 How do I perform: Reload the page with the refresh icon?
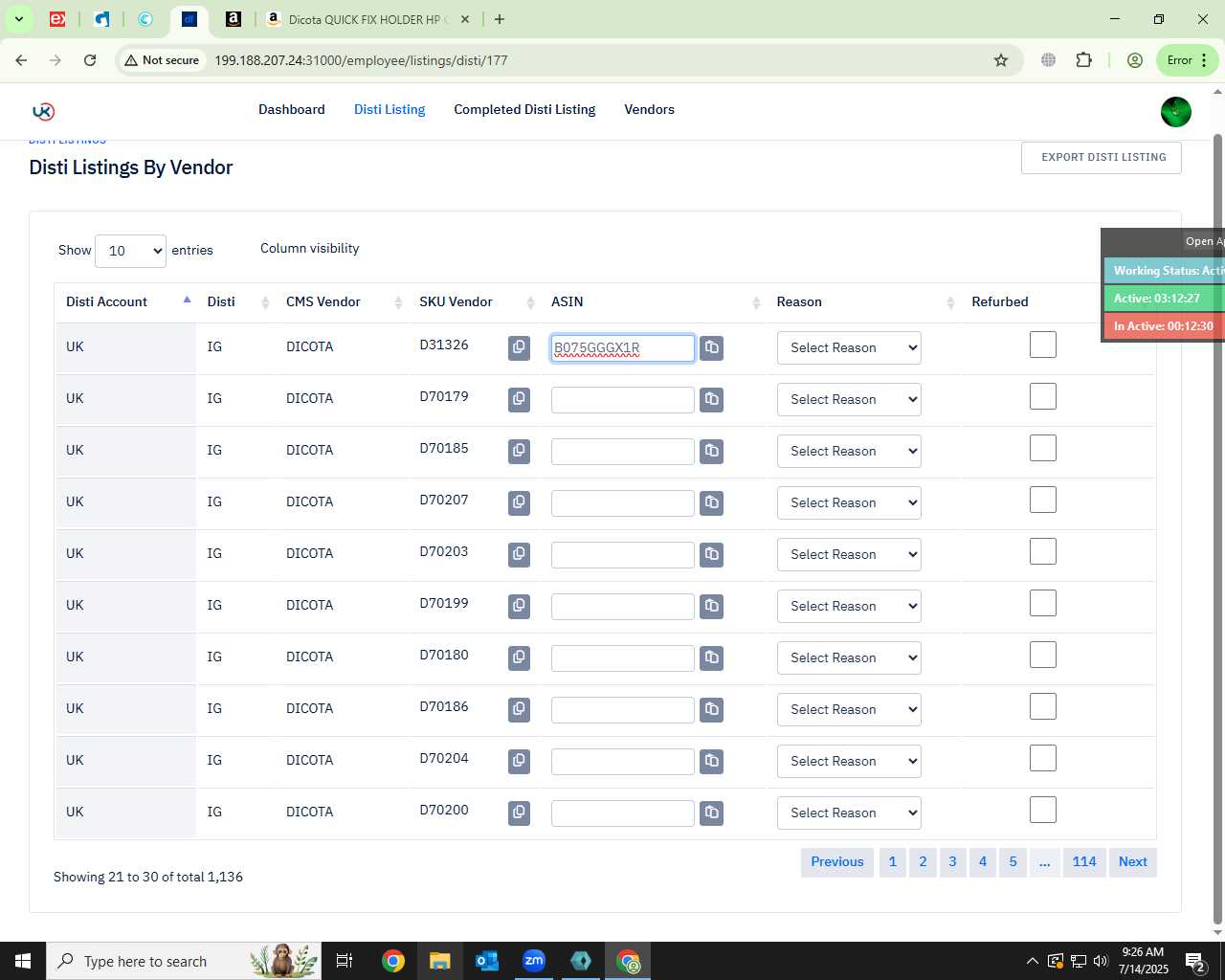click(90, 60)
